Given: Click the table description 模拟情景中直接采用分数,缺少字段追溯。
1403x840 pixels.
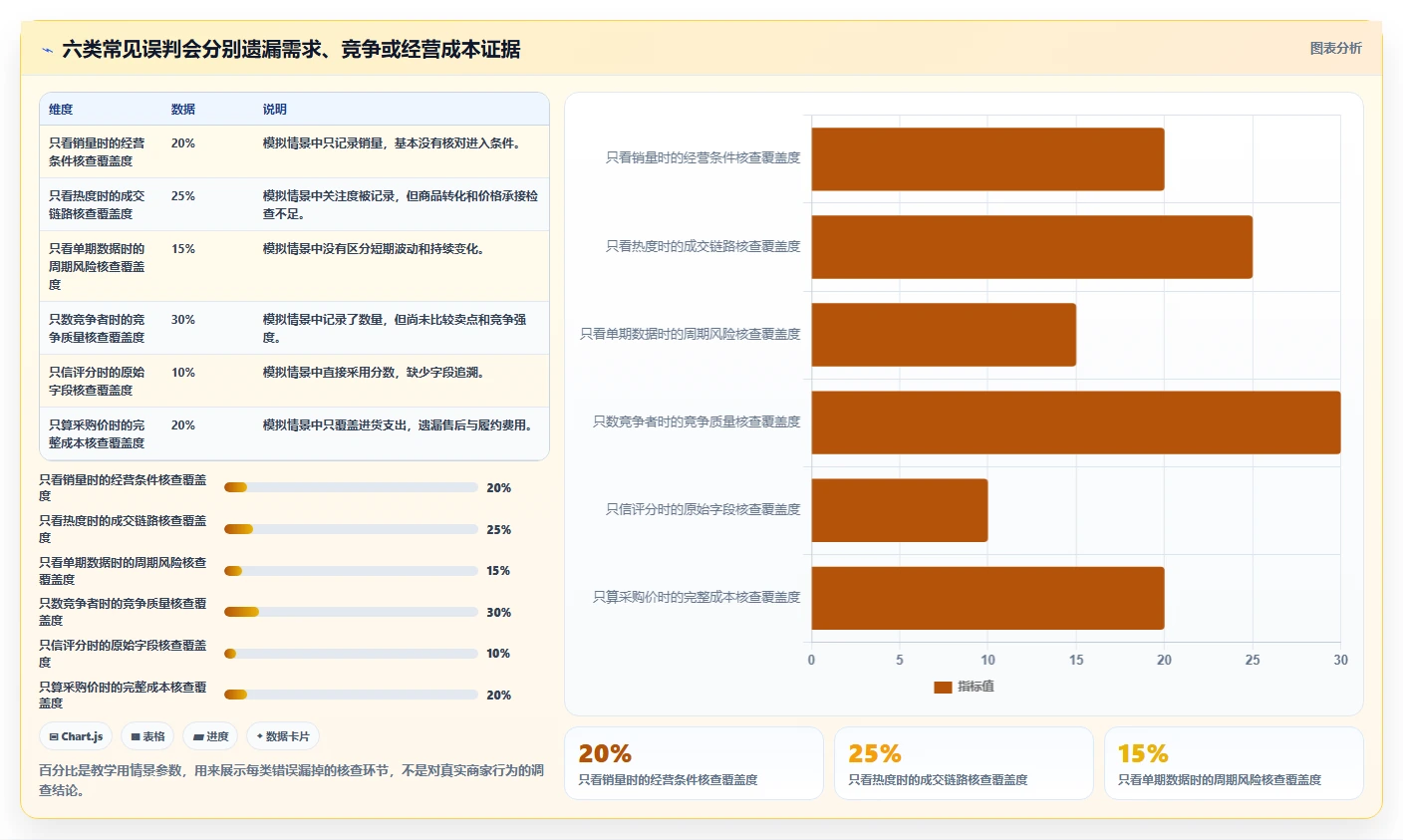Looking at the screenshot, I should (375, 373).
